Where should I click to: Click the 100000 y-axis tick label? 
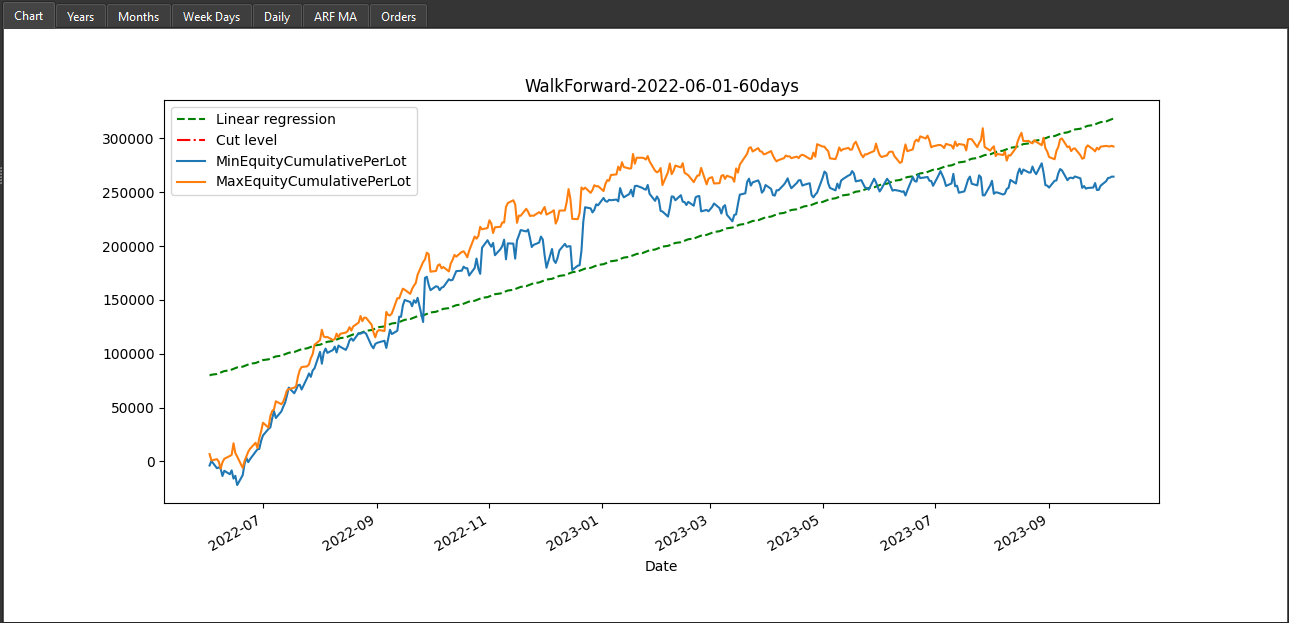click(128, 354)
